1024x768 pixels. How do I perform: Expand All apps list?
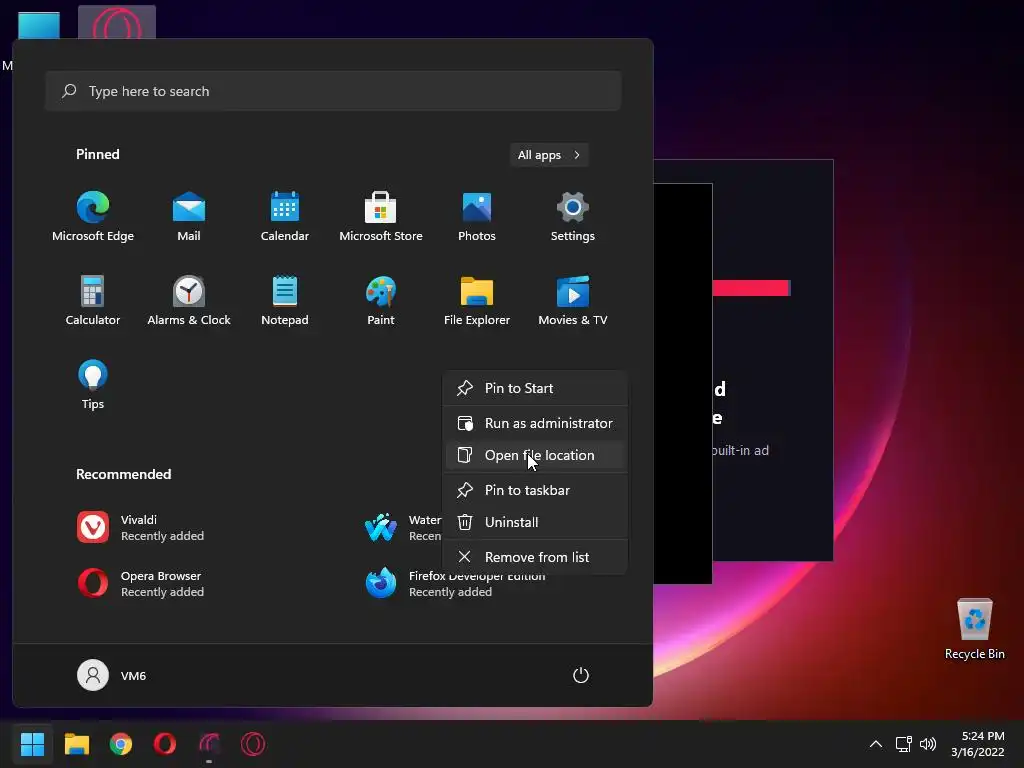coord(549,155)
